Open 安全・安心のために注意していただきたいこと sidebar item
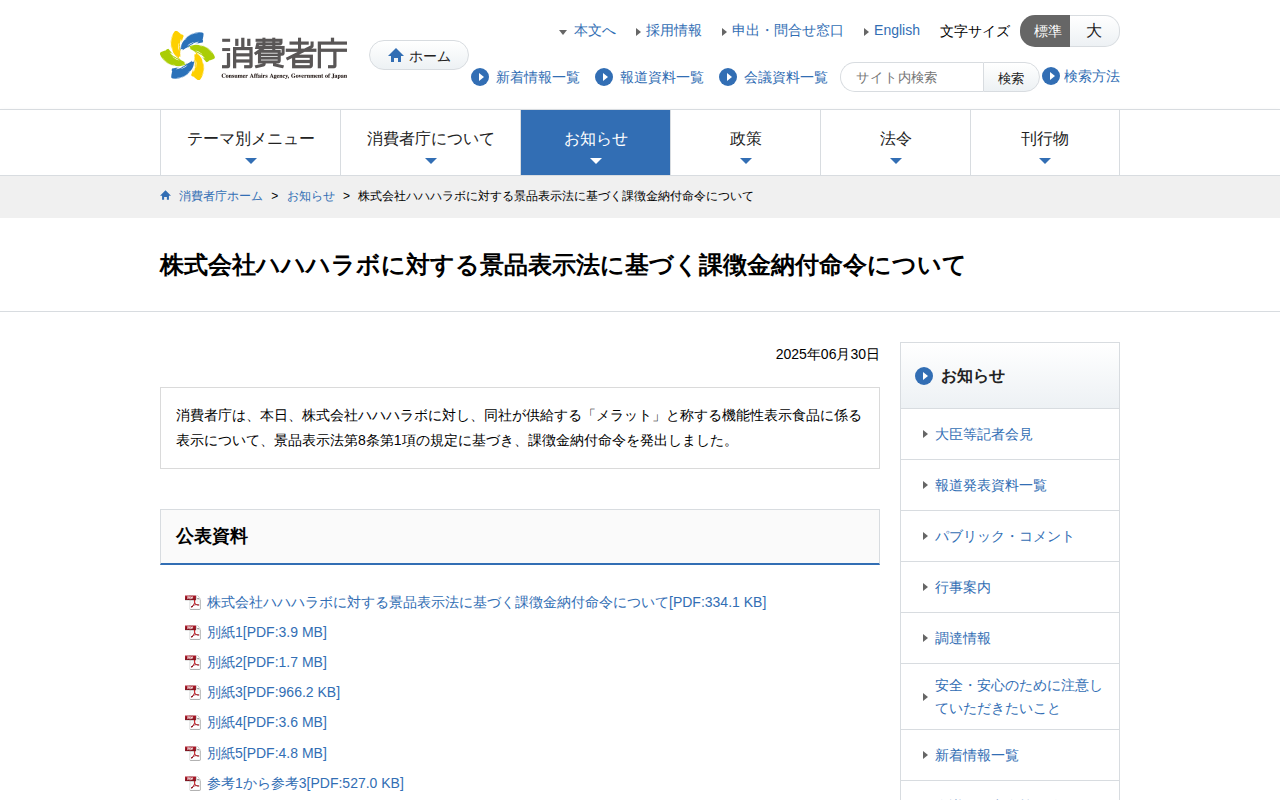Viewport: 1280px width, 800px height. coord(1010,697)
